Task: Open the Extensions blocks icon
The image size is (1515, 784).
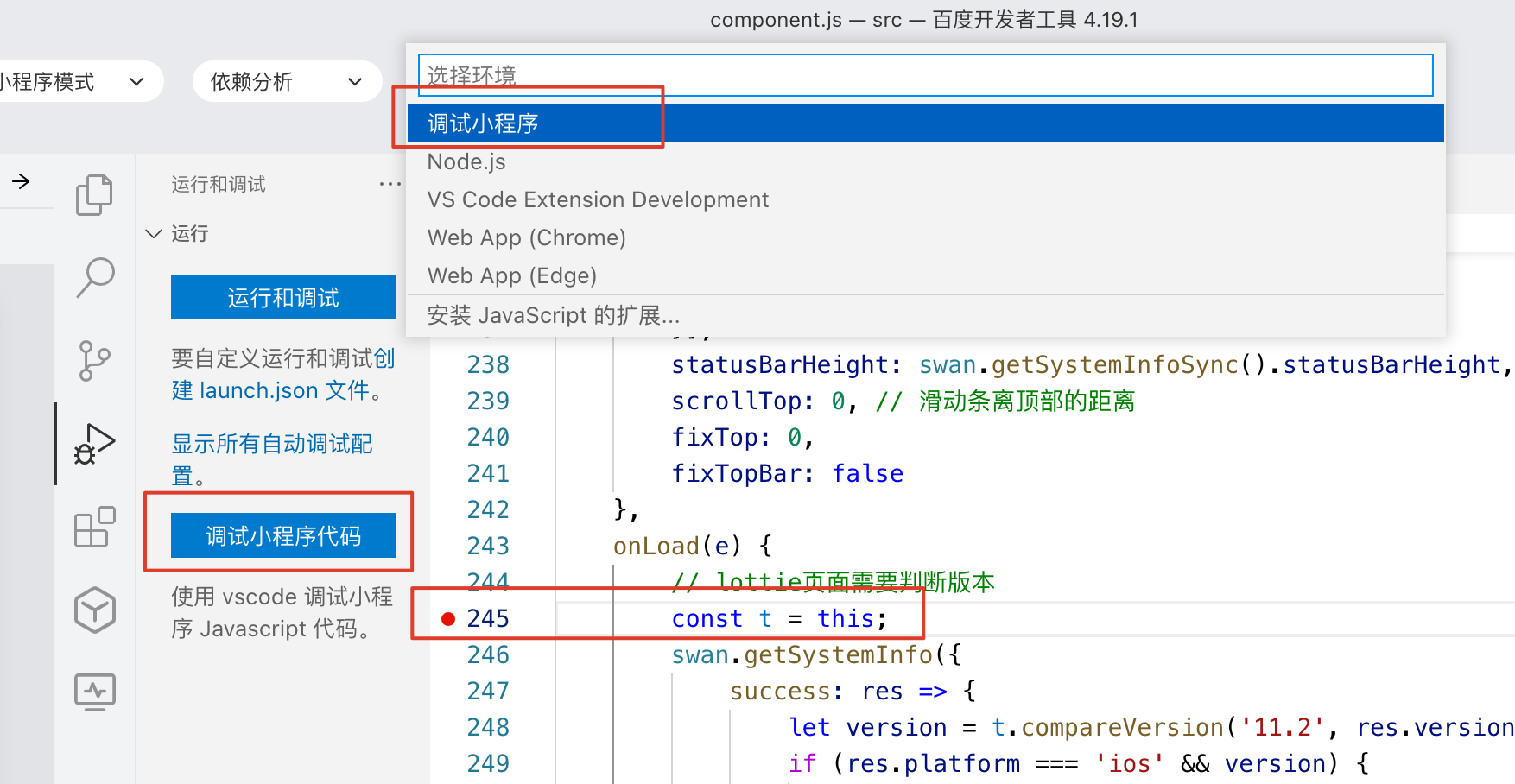Action: (94, 527)
